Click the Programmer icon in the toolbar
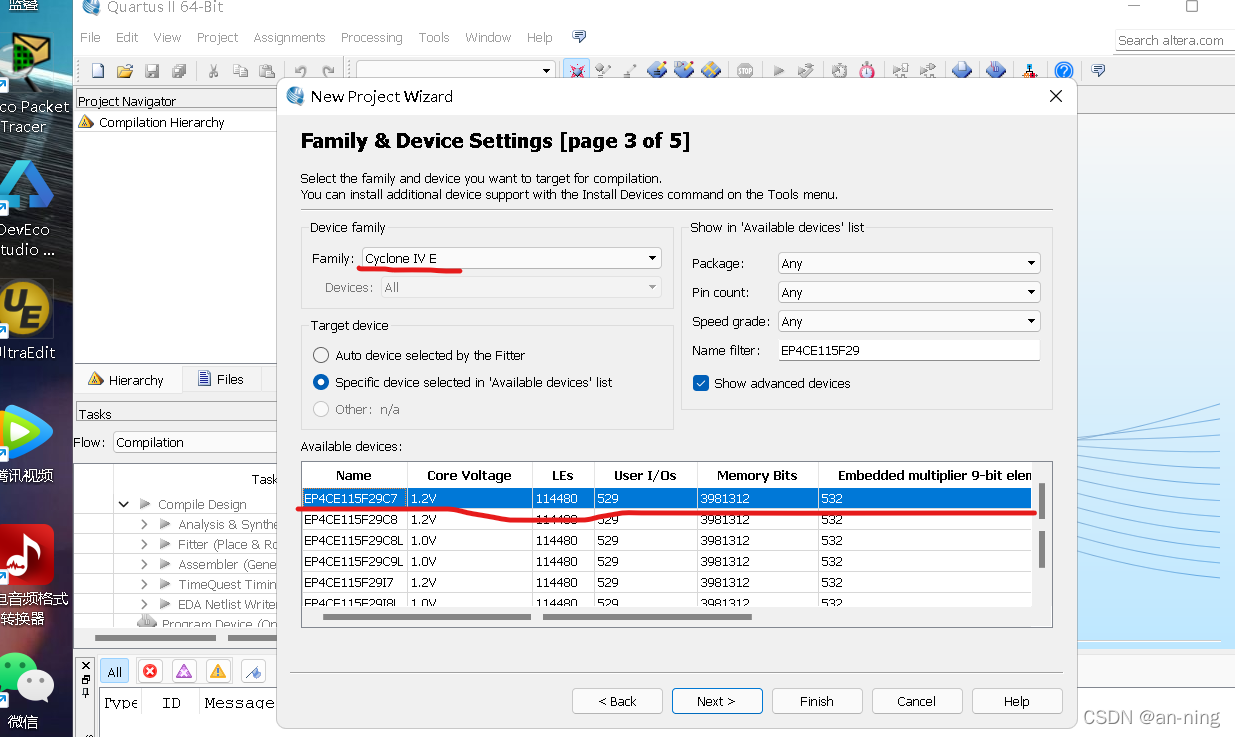Image resolution: width=1235 pixels, height=737 pixels. [x=1029, y=70]
